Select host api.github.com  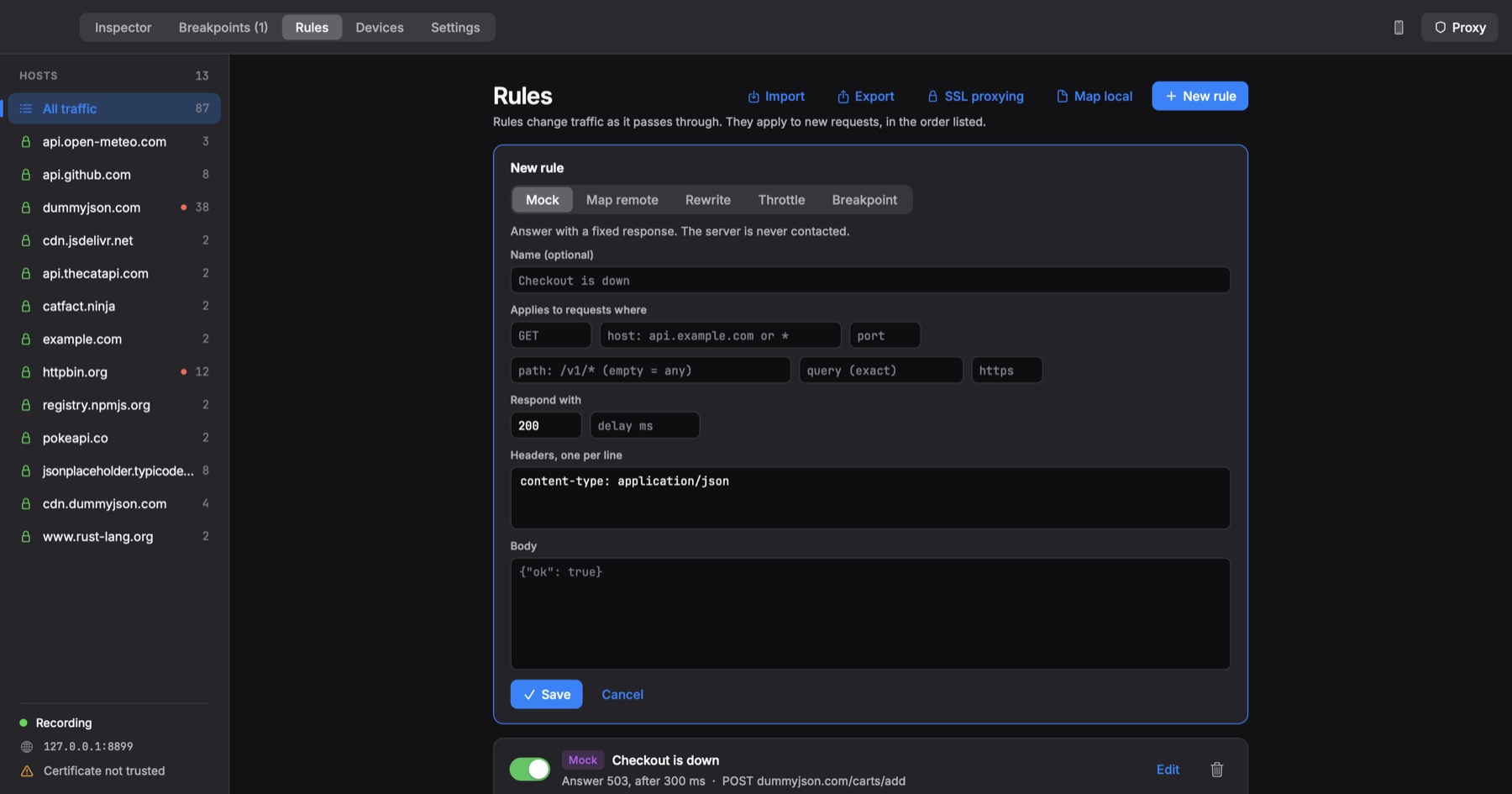coord(114,174)
